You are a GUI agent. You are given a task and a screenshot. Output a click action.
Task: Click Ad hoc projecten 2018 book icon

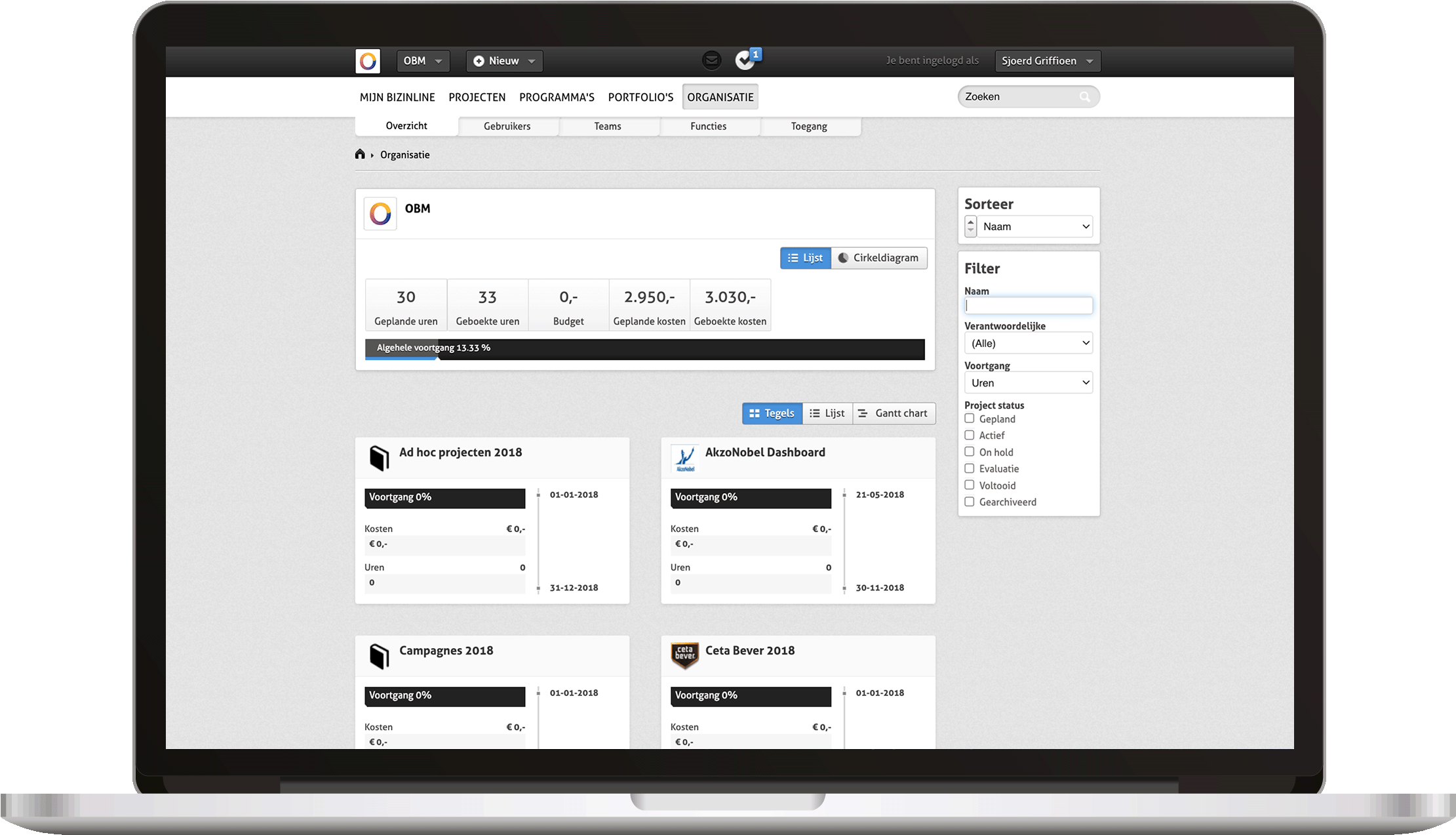(x=379, y=458)
